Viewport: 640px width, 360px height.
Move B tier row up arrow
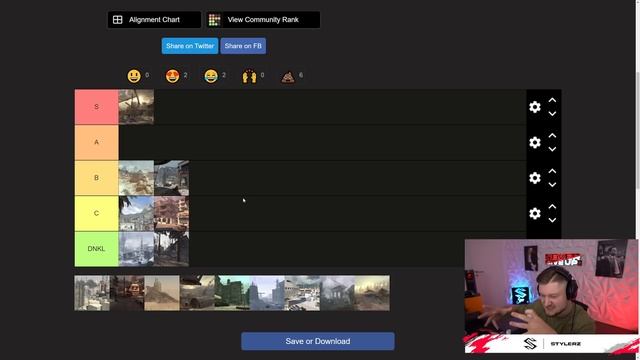point(552,171)
